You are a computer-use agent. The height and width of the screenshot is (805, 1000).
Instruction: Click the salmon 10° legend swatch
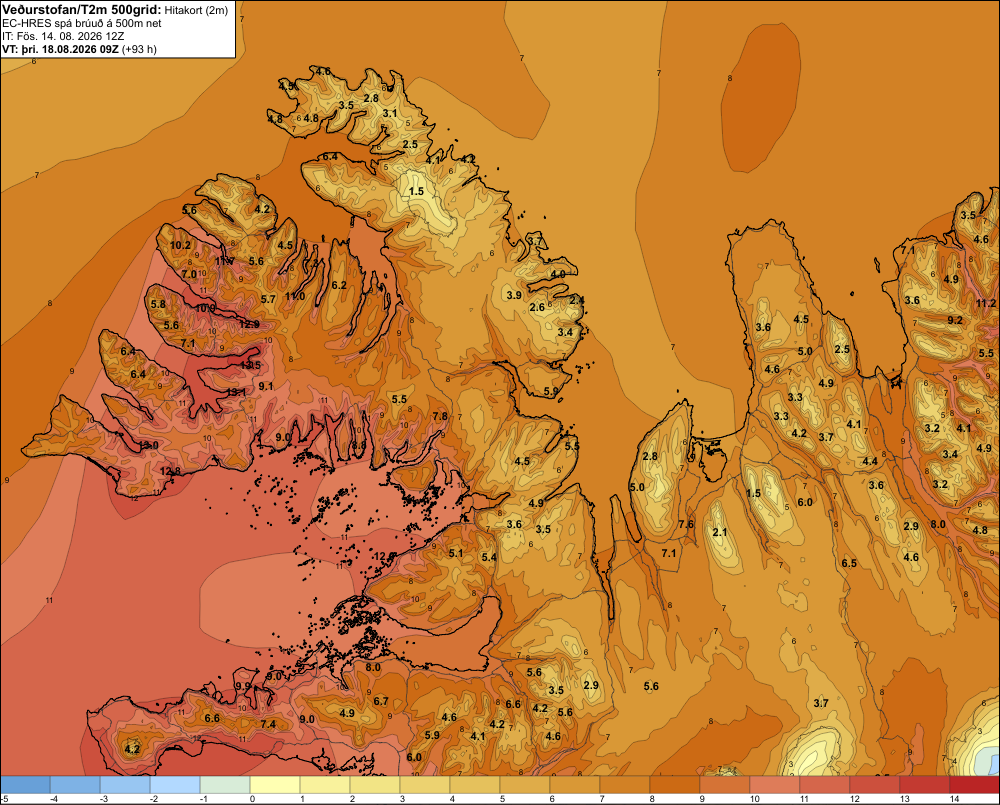coord(775,785)
